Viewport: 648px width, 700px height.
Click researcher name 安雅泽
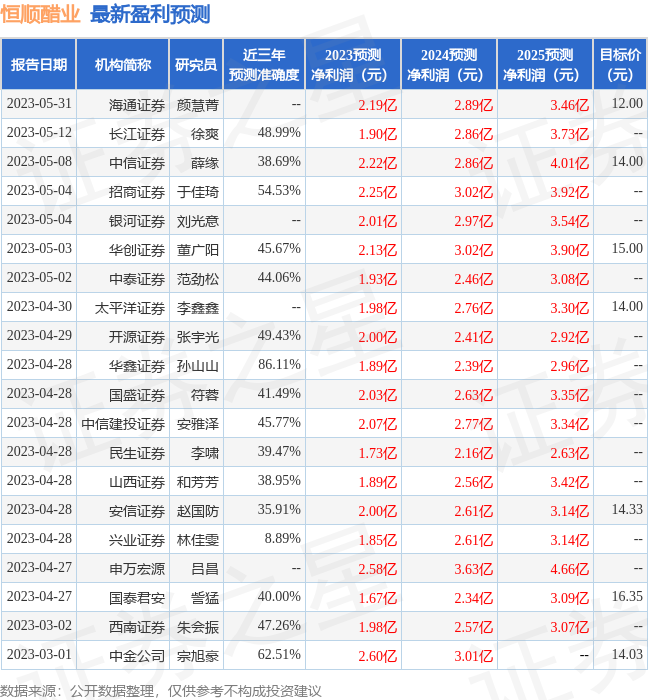pyautogui.click(x=198, y=424)
